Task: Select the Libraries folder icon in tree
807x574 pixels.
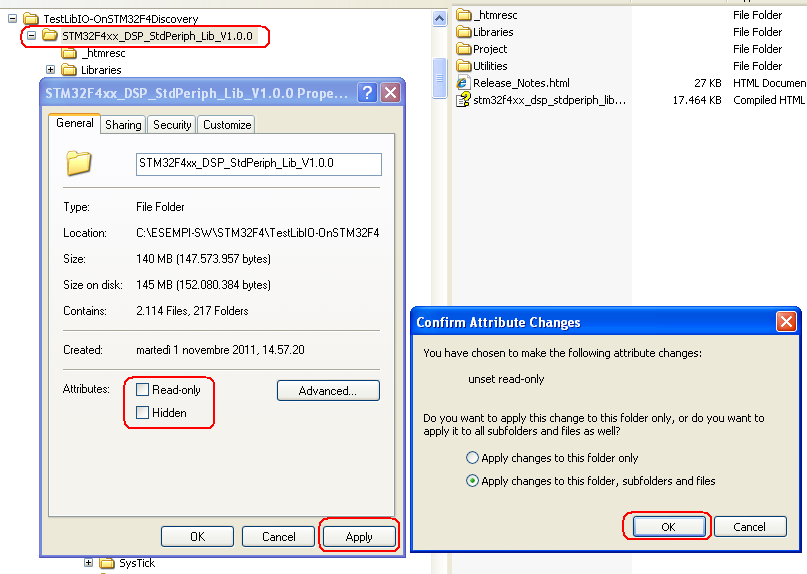Action: pyautogui.click(x=68, y=69)
